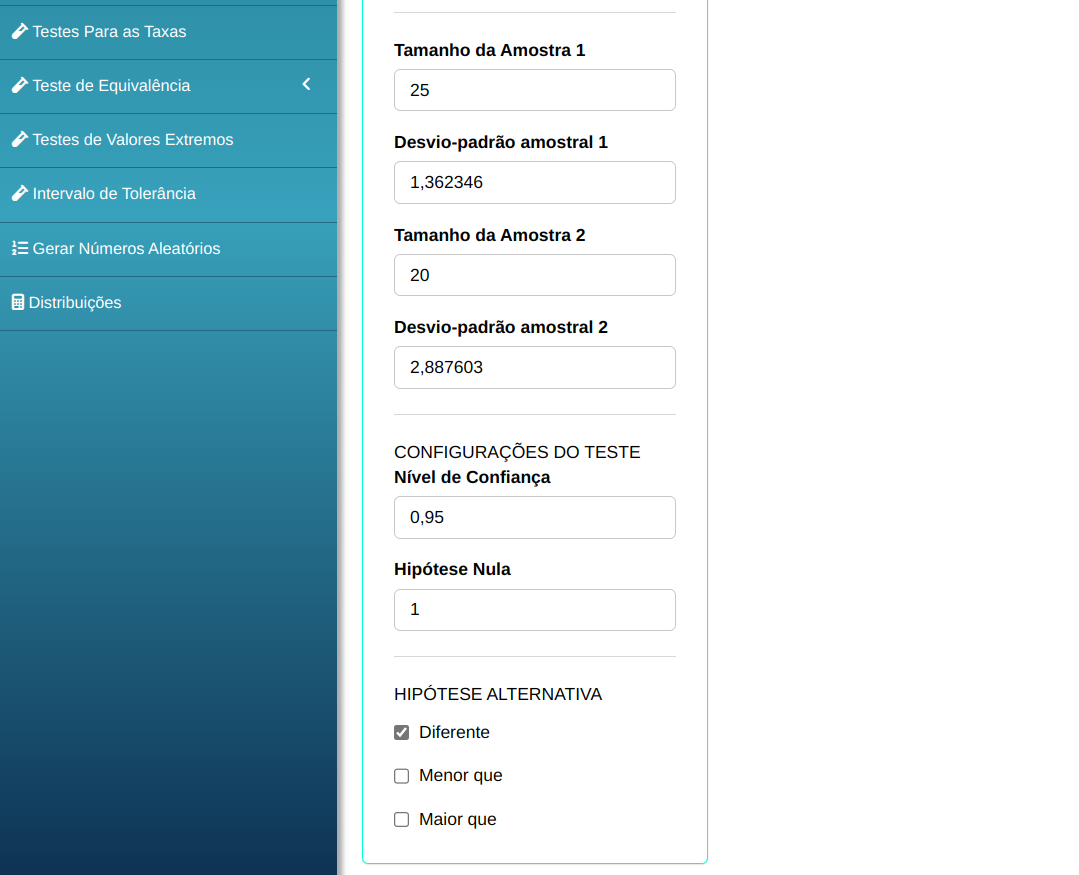Viewport: 1079px width, 875px height.
Task: Focus the Hipótese Nula input box
Action: pos(535,610)
